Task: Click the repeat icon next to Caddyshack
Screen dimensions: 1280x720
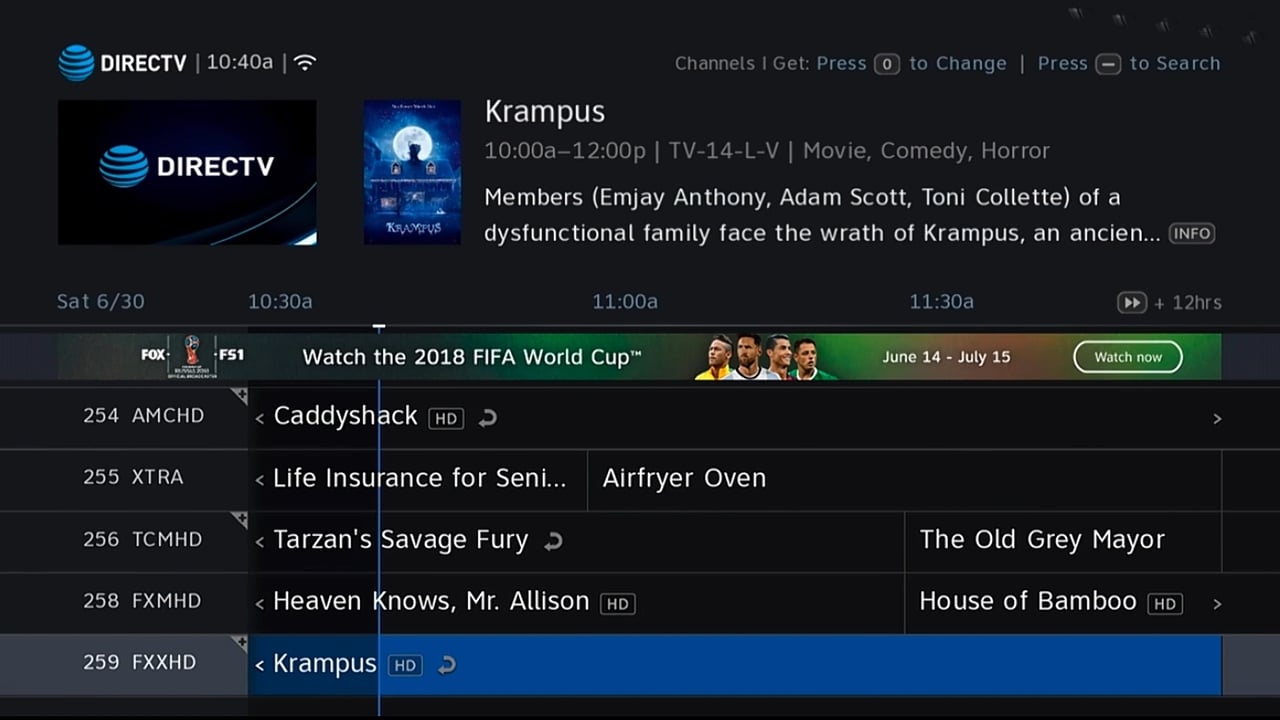Action: pyautogui.click(x=487, y=419)
